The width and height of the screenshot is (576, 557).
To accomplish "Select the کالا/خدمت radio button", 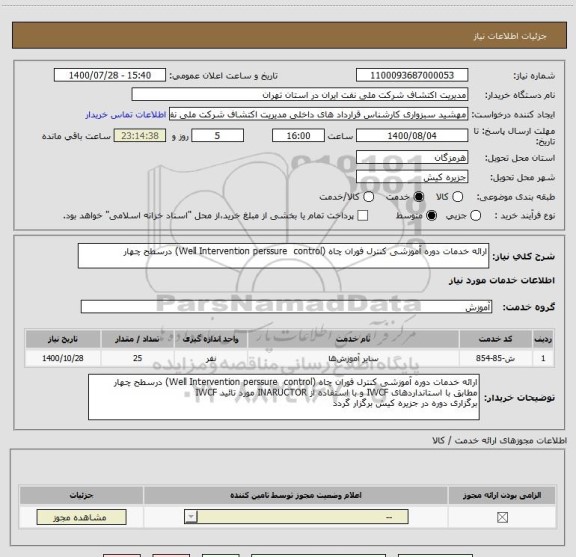I will pyautogui.click(x=368, y=197).
